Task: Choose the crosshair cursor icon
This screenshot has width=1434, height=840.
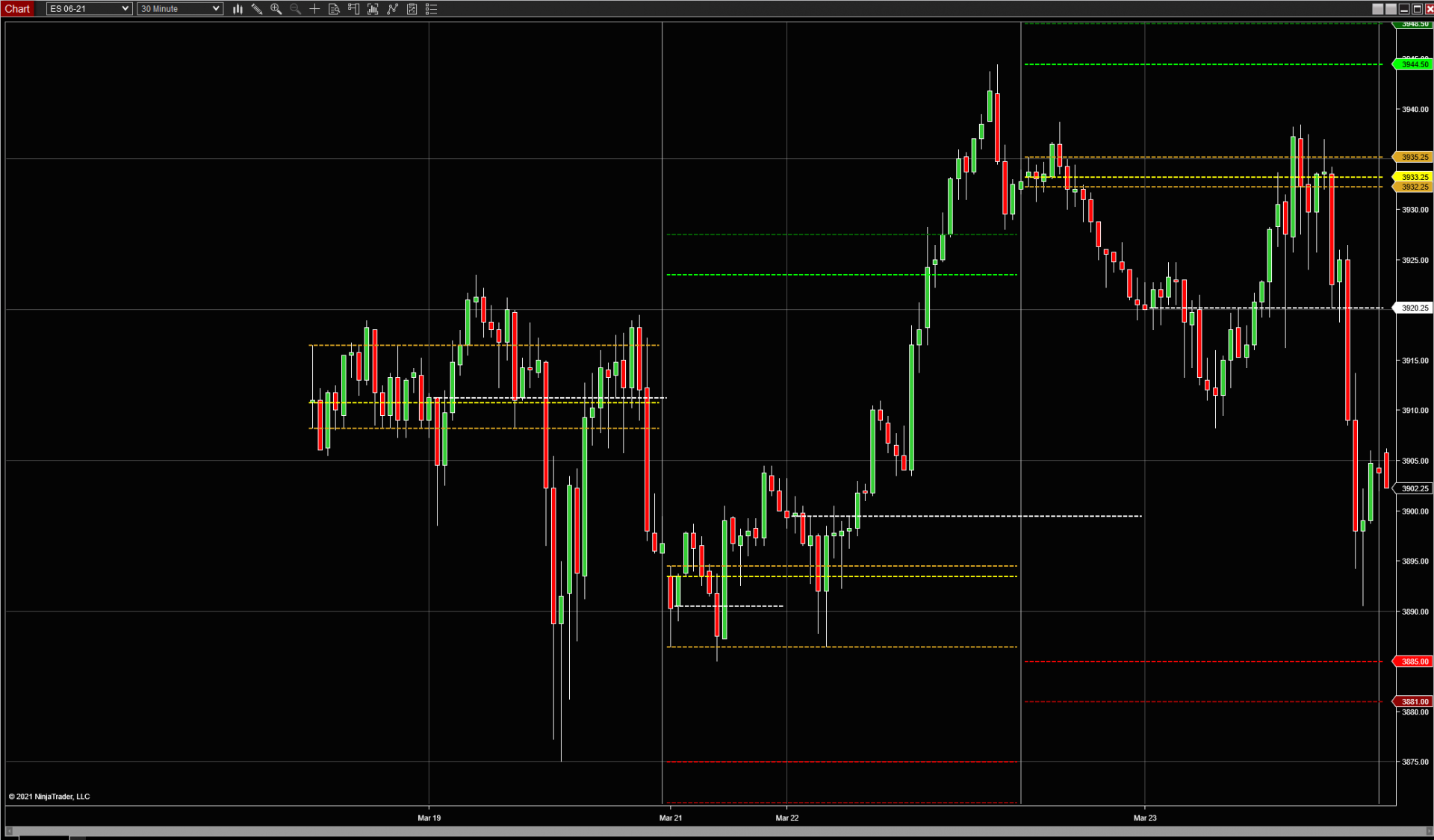Action: click(314, 9)
